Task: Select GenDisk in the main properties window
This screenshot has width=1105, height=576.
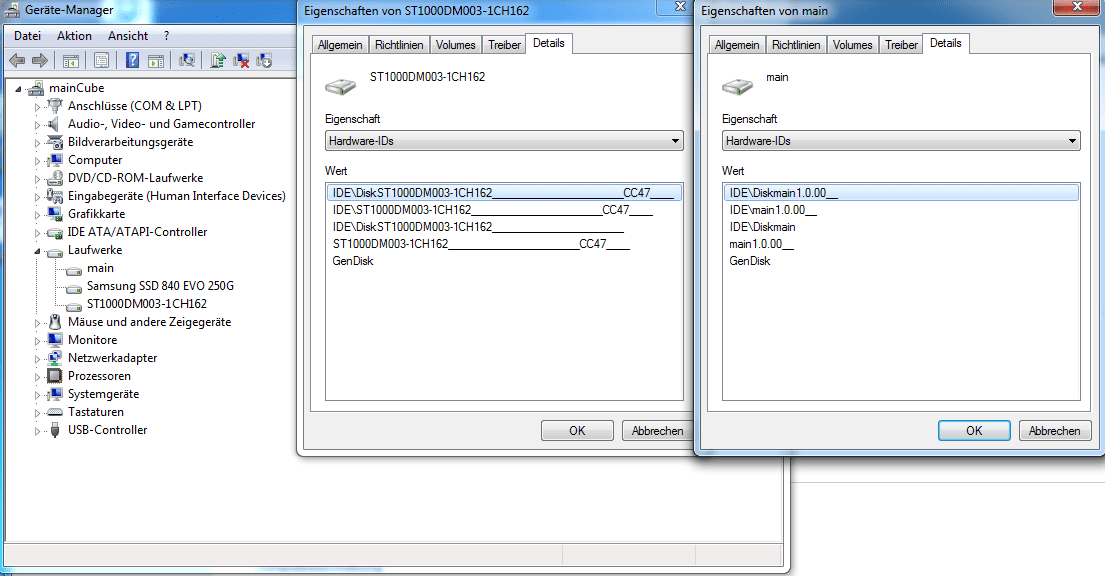Action: pos(750,261)
